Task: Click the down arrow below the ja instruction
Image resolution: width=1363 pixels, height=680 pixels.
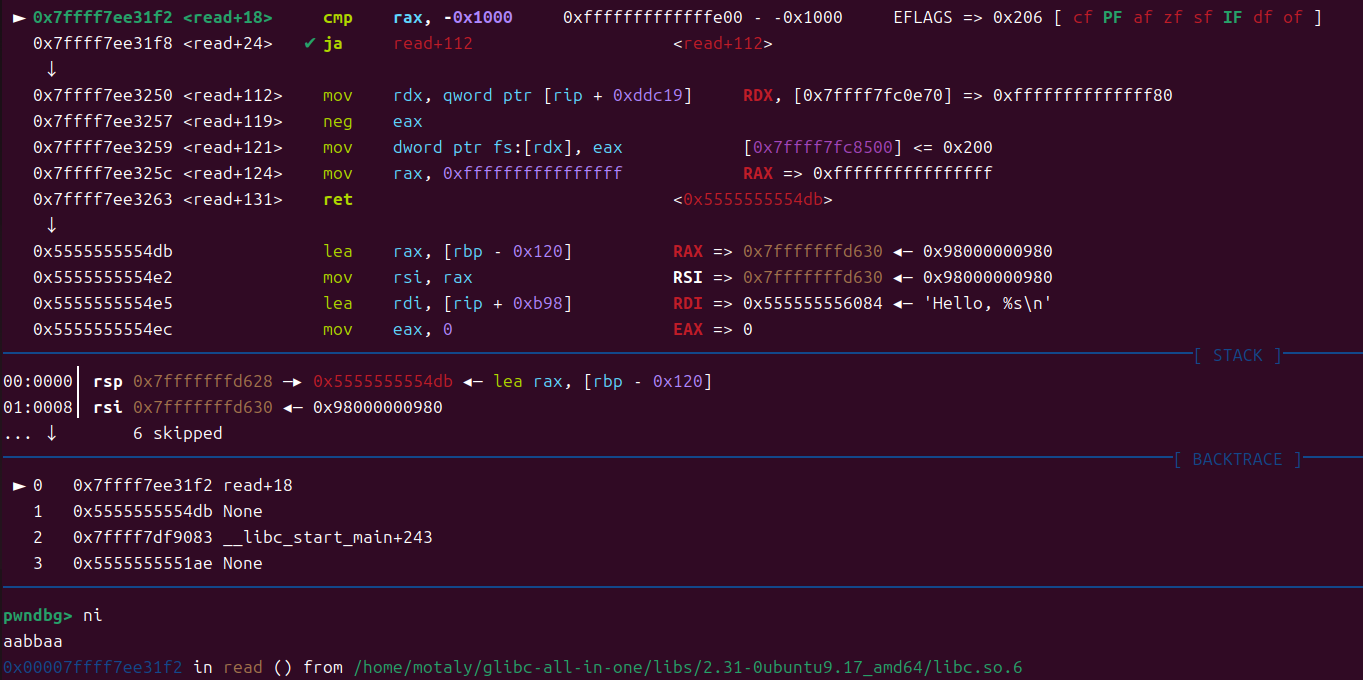Action: pyautogui.click(x=51, y=69)
